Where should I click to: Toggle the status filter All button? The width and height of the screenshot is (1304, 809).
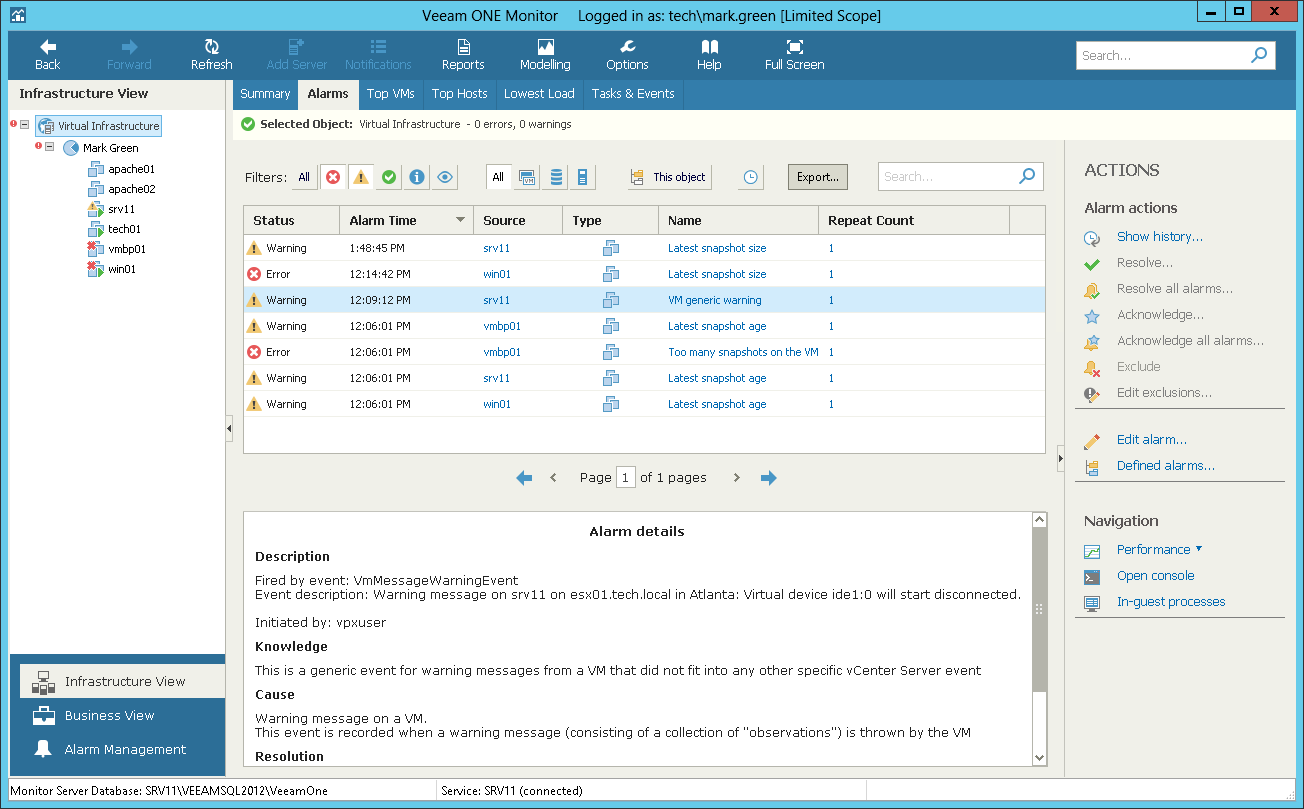click(304, 177)
